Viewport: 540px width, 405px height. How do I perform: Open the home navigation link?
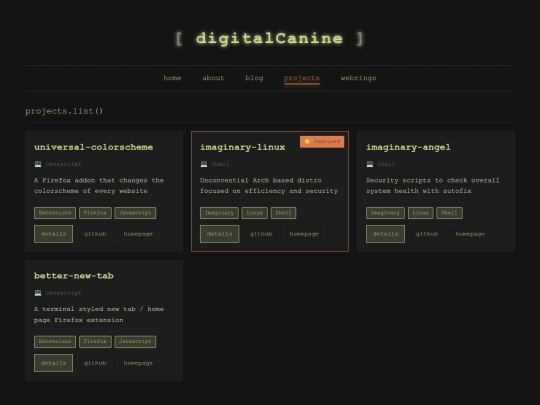(172, 78)
